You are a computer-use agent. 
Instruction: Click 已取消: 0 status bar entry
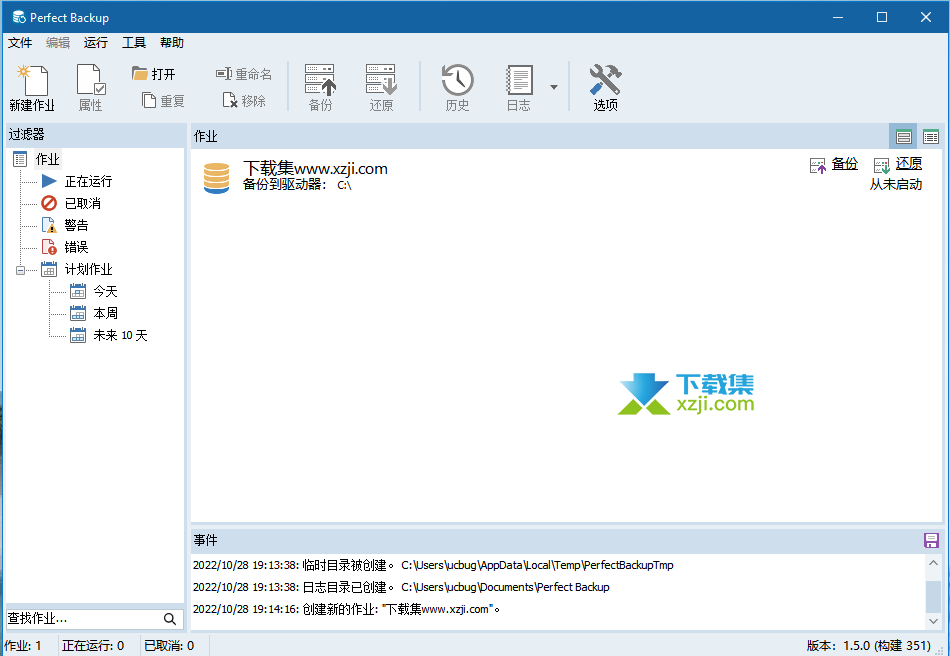coord(169,646)
